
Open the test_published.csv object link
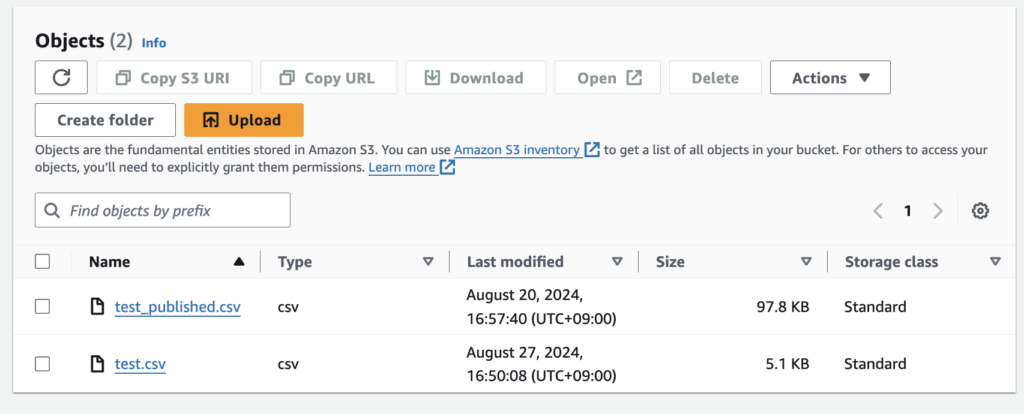(x=178, y=307)
